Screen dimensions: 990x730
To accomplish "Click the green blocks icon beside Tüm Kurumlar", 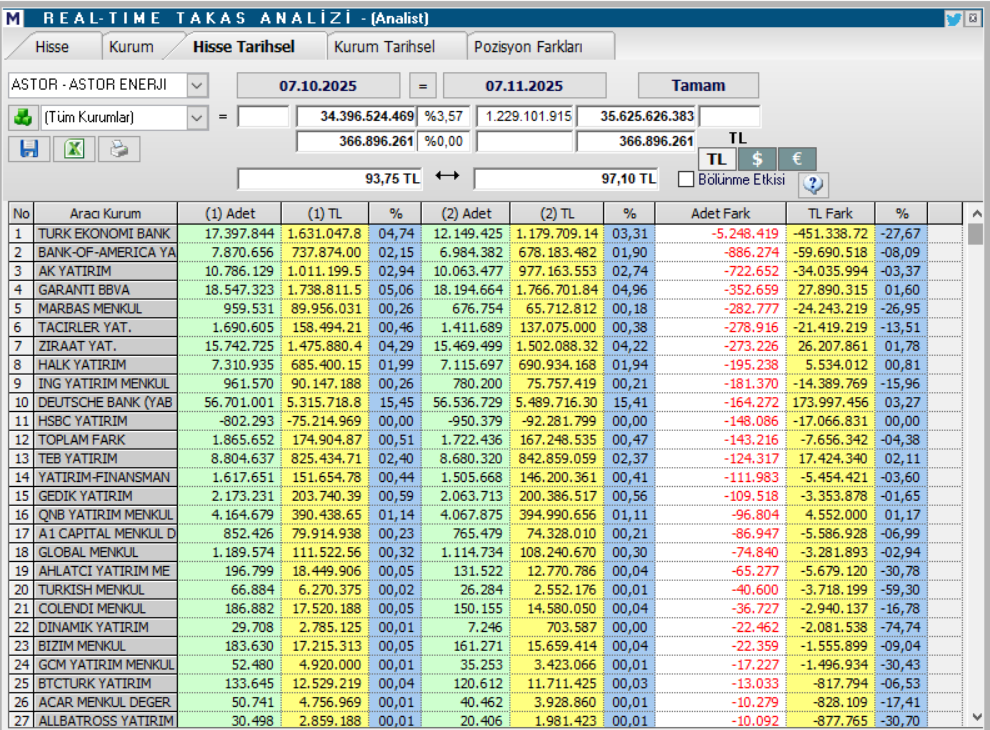I will click(25, 116).
